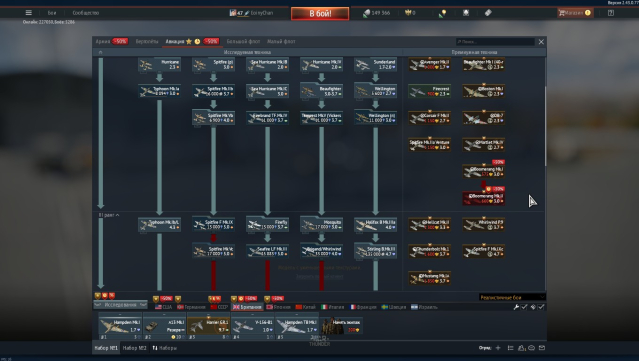Select the Германия nation button
Image resolution: width=639 pixels, height=361 pixels.
191,307
